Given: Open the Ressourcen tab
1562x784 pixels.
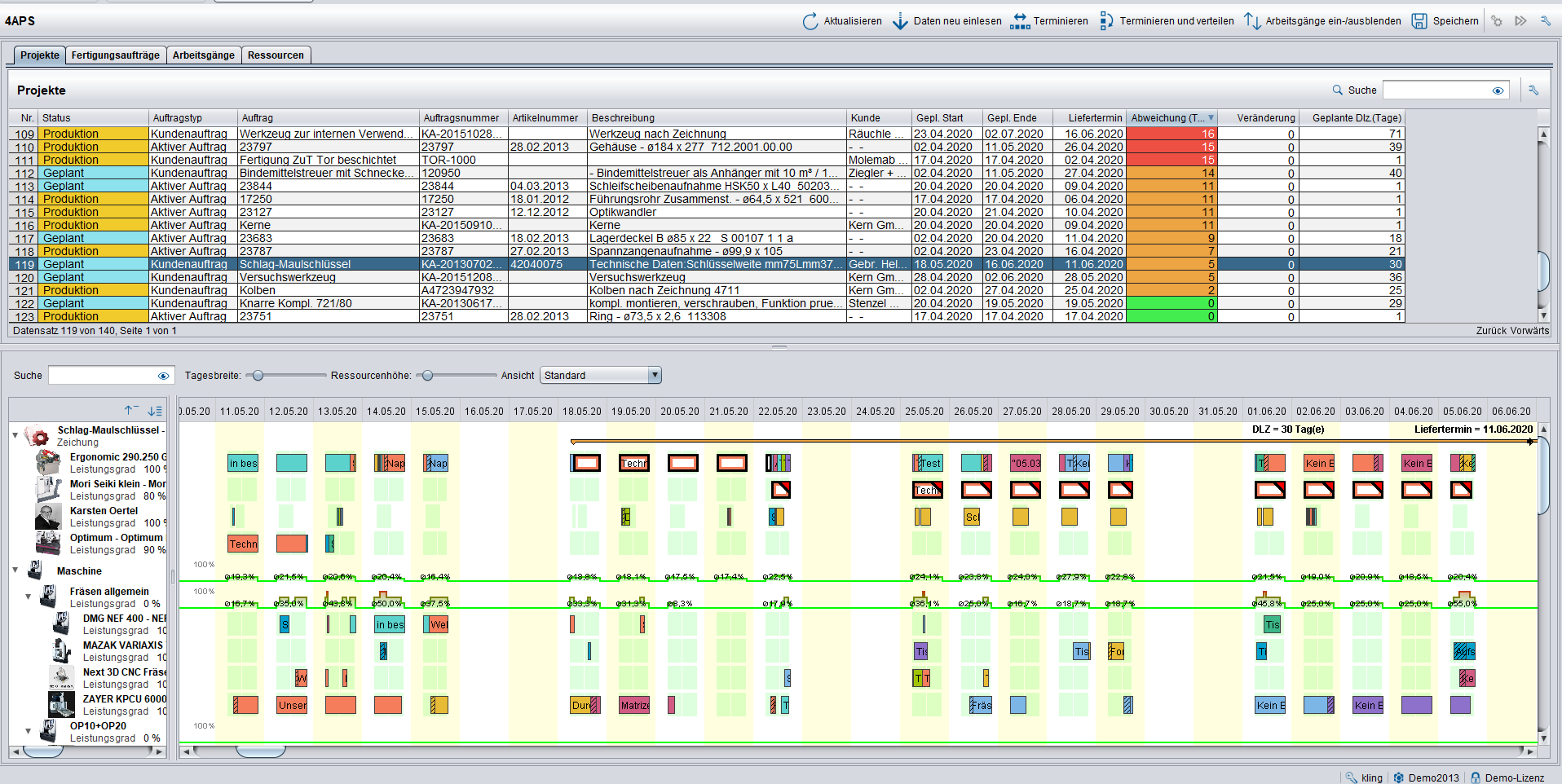Looking at the screenshot, I should pyautogui.click(x=276, y=55).
